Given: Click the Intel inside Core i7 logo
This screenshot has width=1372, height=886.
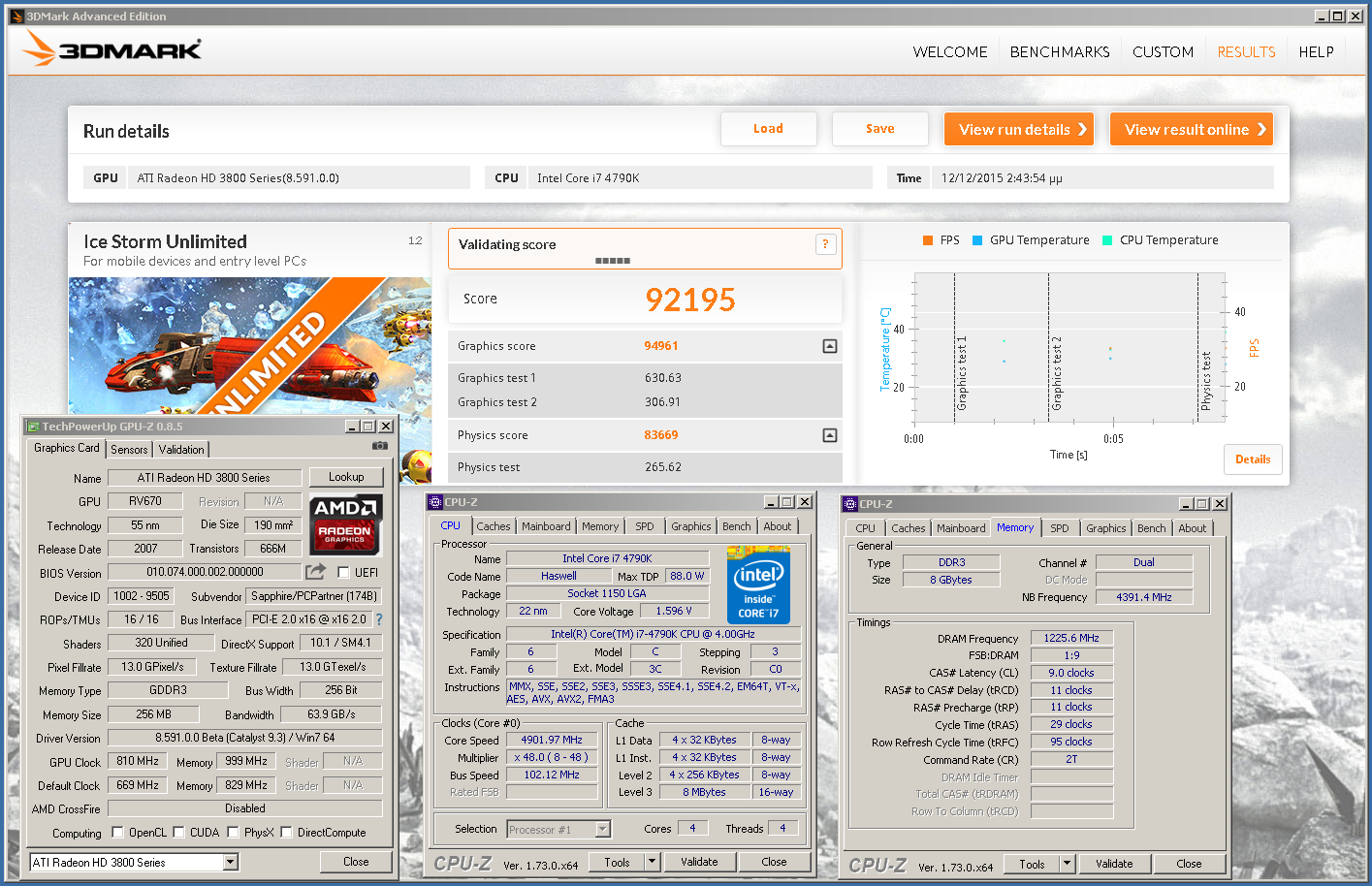Looking at the screenshot, I should coord(758,585).
